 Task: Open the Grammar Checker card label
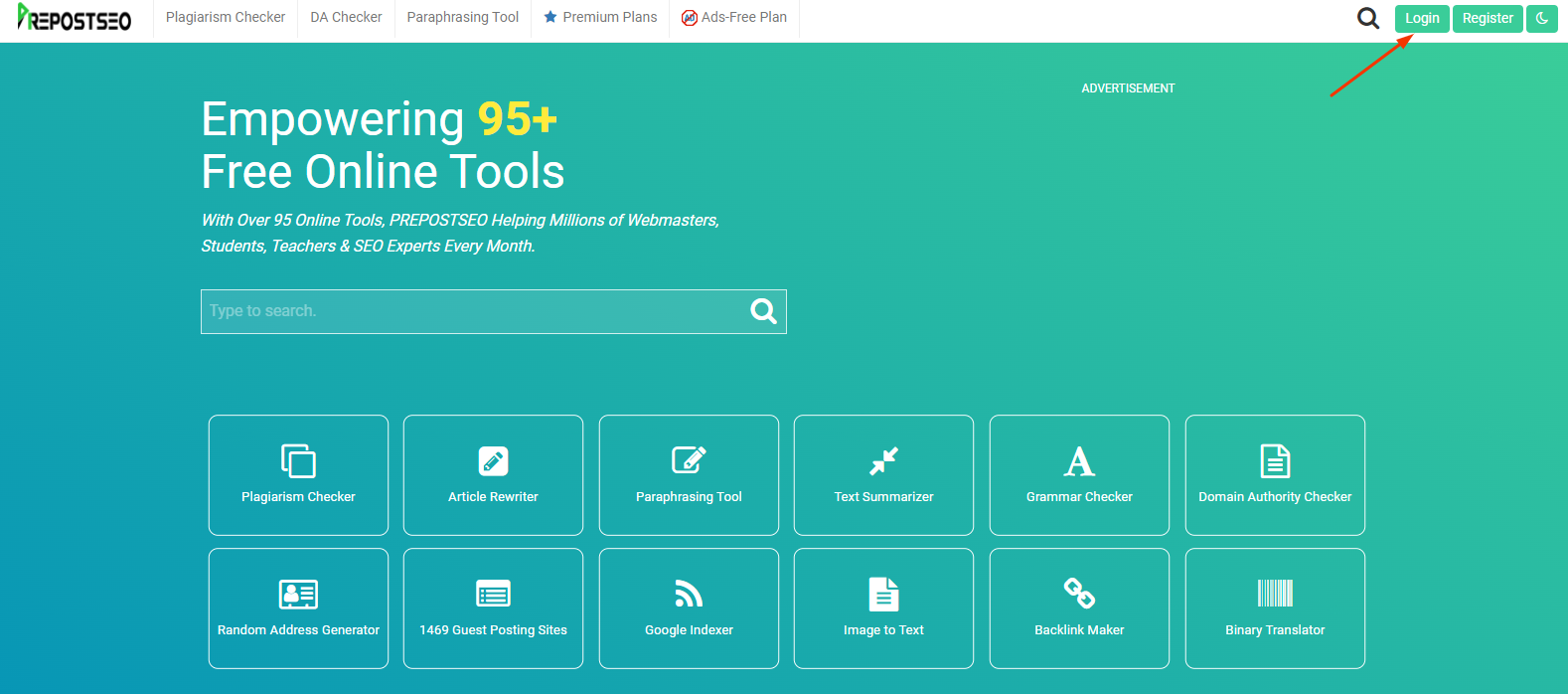pyautogui.click(x=1079, y=496)
